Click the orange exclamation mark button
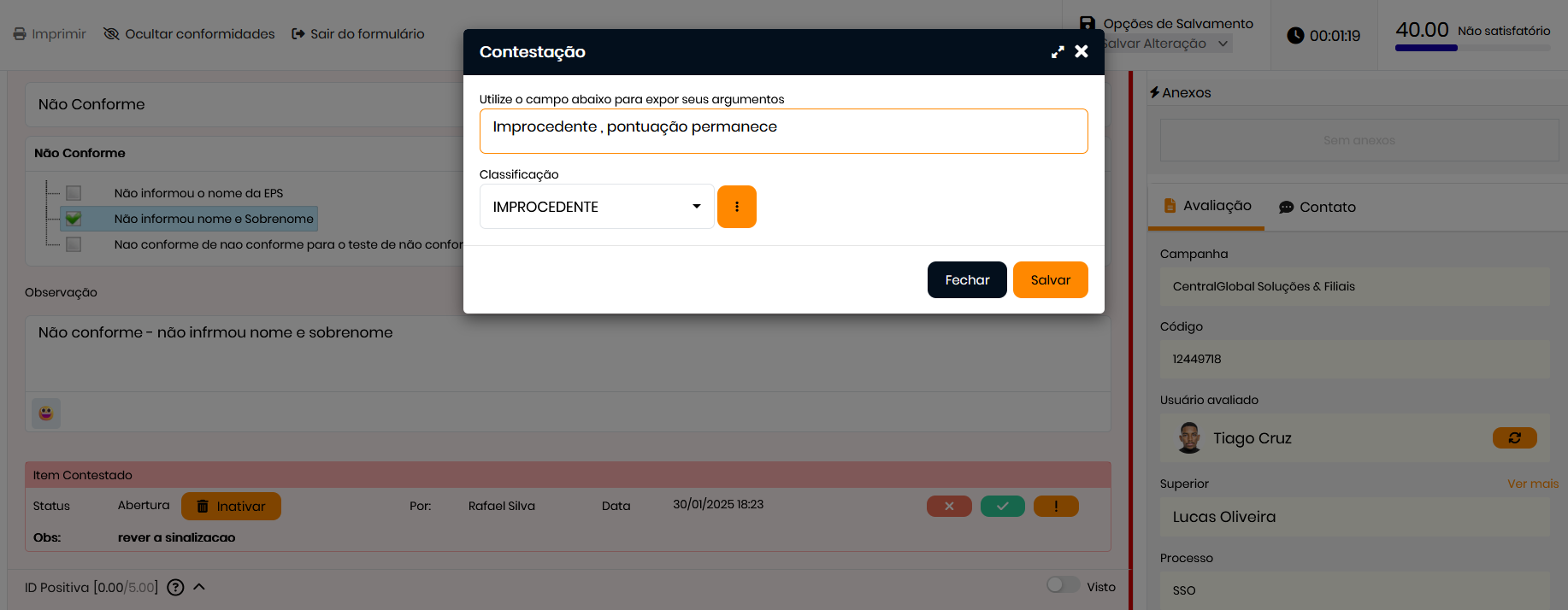Screen dimensions: 1568x610 coord(1056,507)
